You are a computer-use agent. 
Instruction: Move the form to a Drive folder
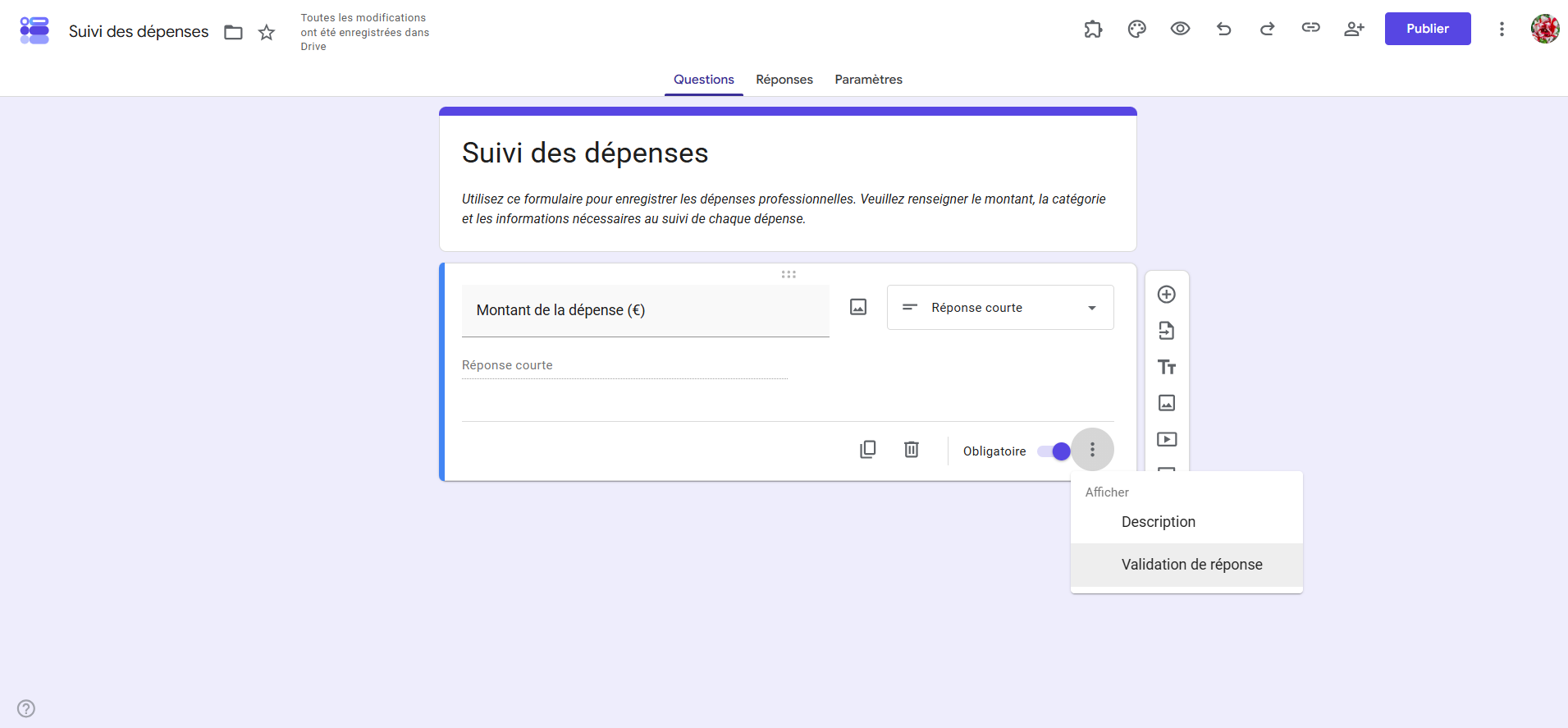pyautogui.click(x=234, y=32)
